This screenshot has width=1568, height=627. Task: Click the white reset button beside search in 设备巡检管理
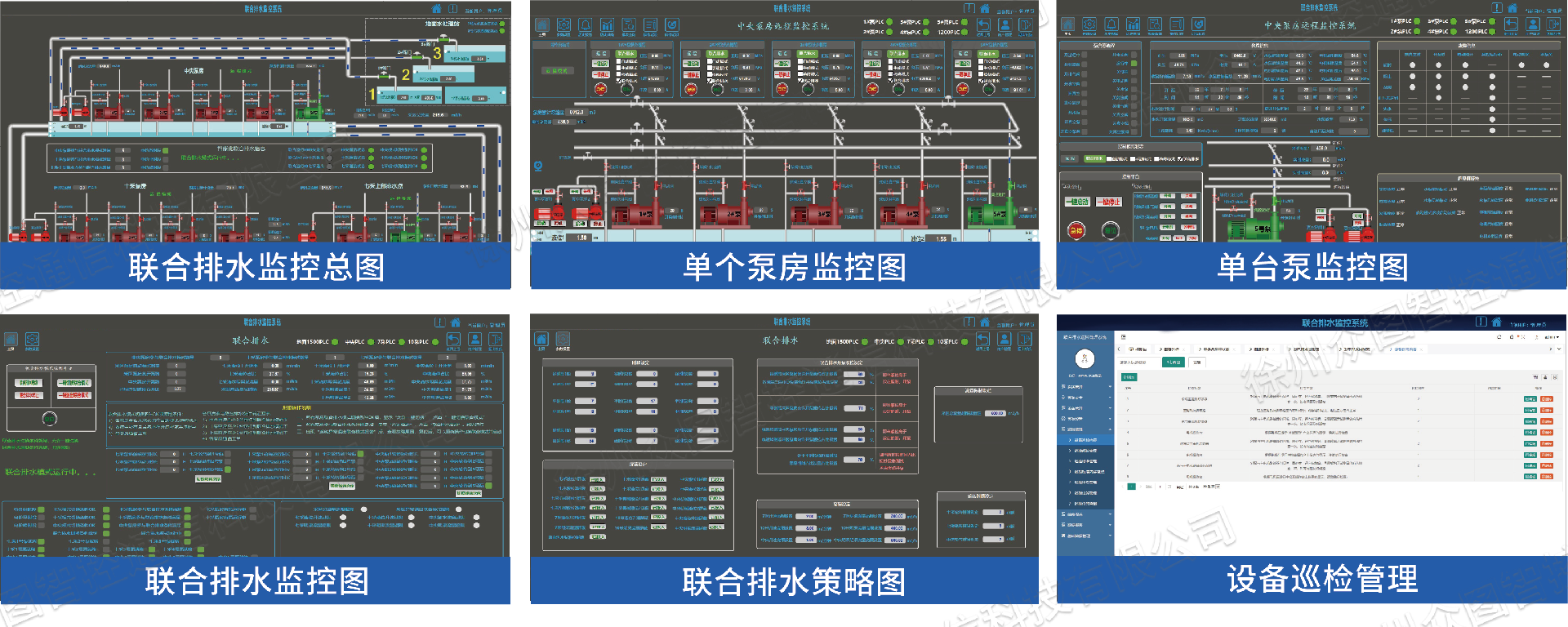1197,362
